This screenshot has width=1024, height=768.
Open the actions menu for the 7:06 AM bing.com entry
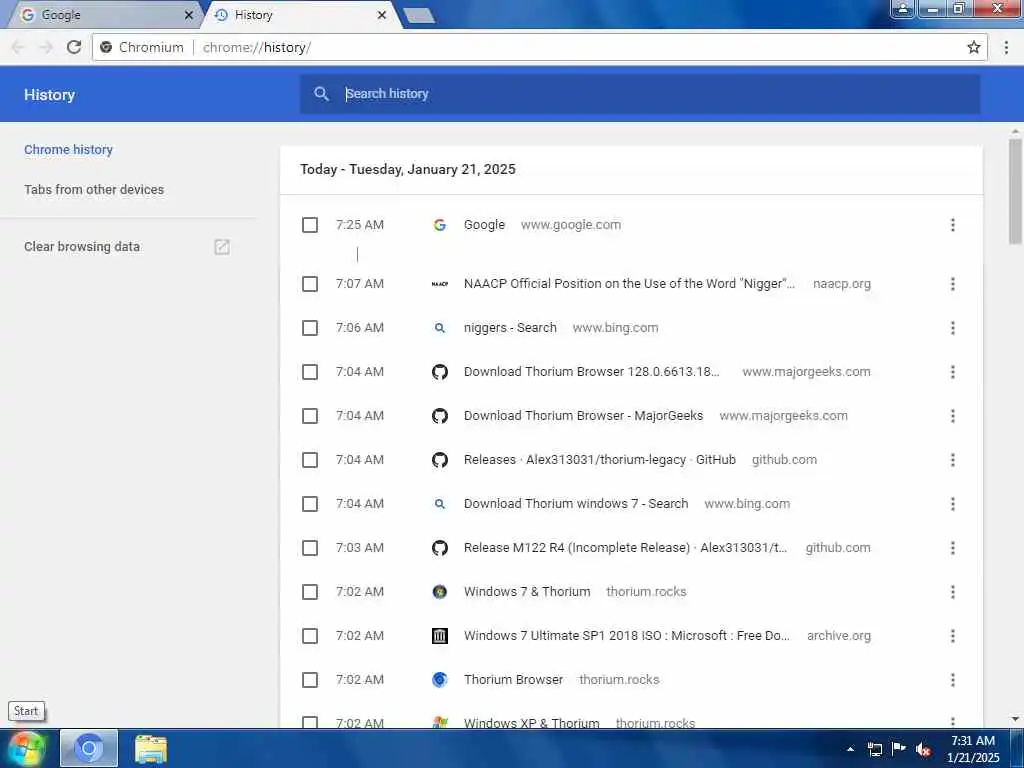tap(953, 328)
